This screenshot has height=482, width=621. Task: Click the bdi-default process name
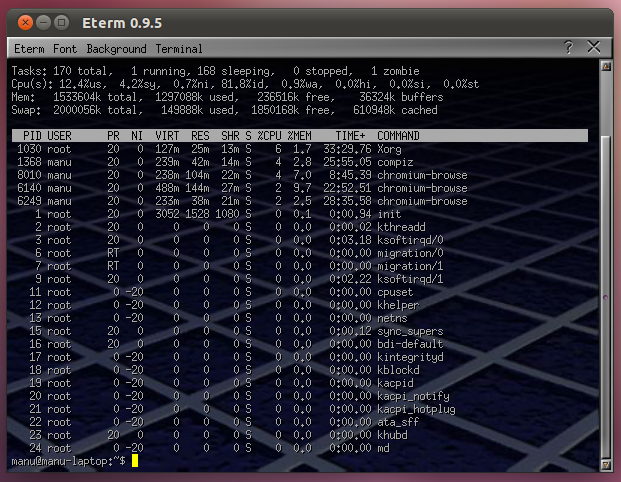(x=410, y=344)
